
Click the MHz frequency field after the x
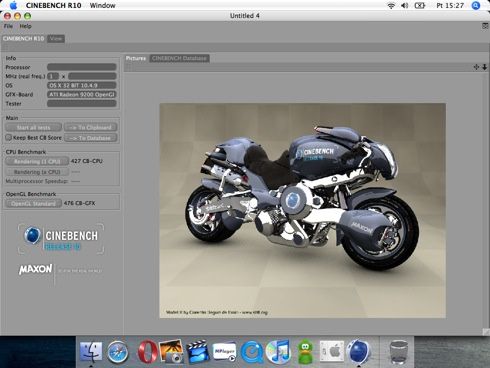(92, 76)
